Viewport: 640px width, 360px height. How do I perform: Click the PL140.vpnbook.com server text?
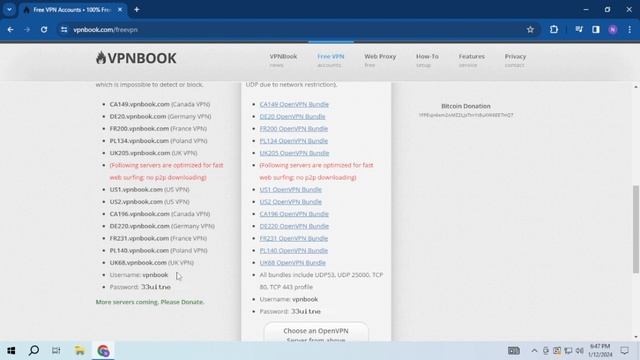click(x=139, y=251)
